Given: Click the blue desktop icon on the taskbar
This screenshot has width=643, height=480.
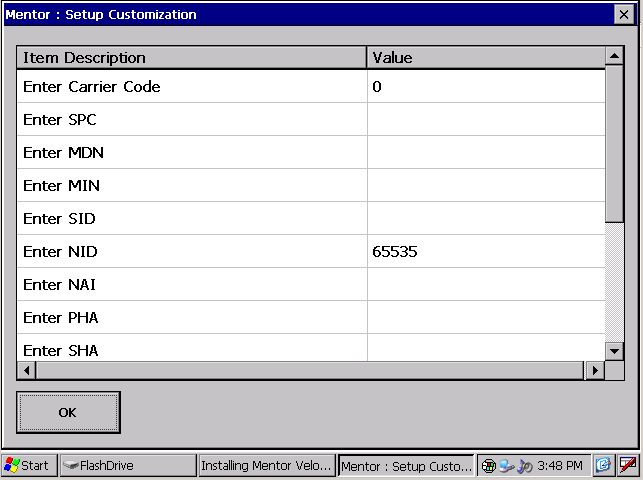Looking at the screenshot, I should 603,465.
